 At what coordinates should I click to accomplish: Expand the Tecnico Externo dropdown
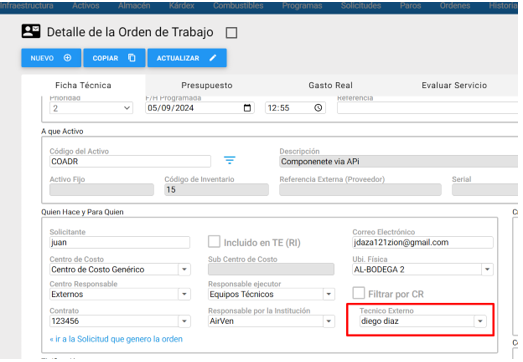pos(480,321)
